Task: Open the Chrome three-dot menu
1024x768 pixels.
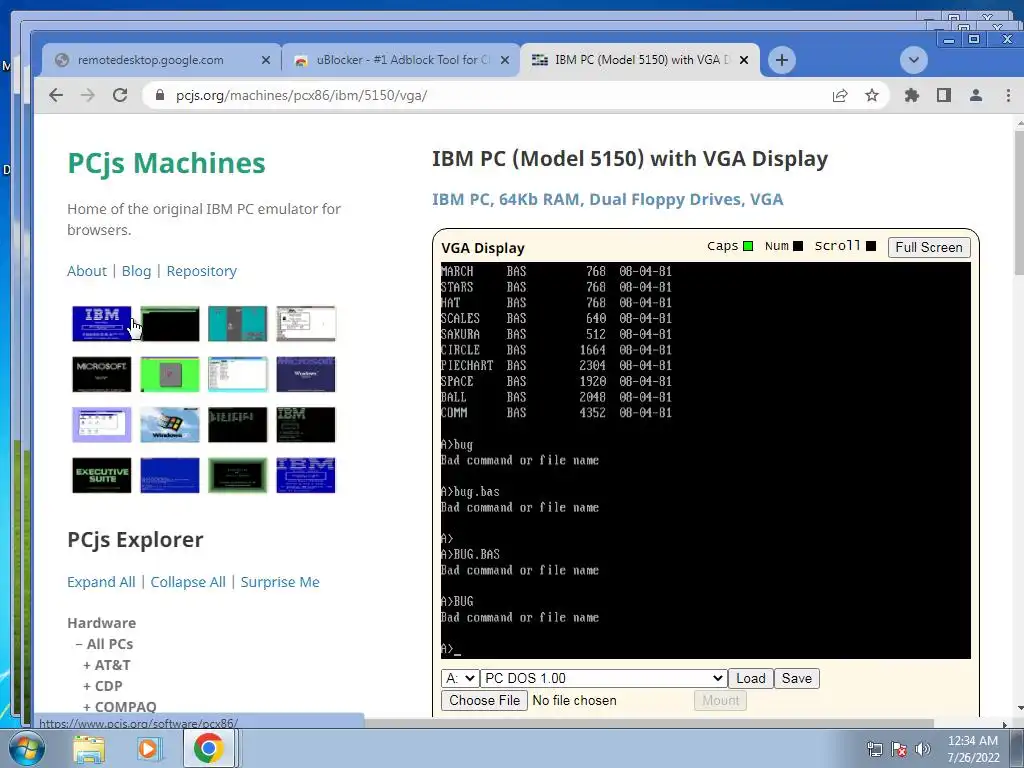Action: point(1008,95)
